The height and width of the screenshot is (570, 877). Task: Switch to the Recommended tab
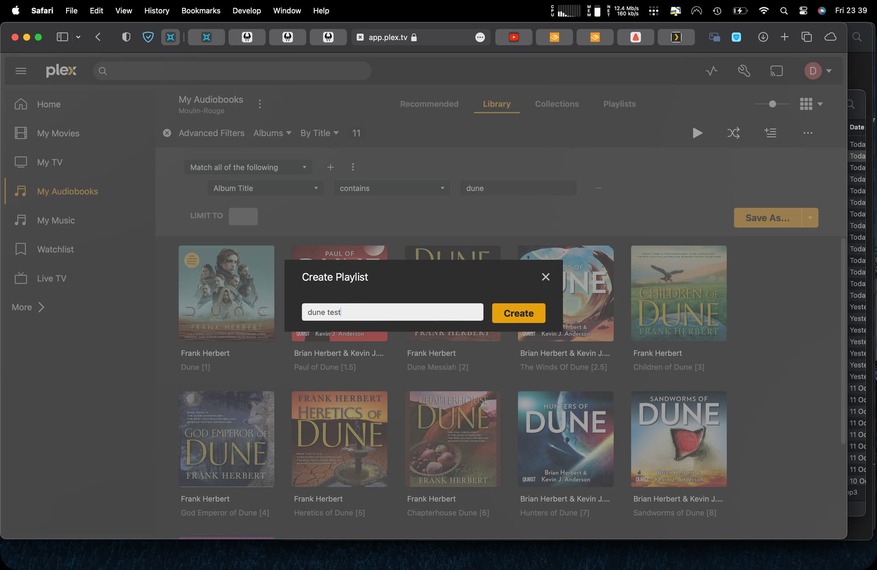pos(429,104)
